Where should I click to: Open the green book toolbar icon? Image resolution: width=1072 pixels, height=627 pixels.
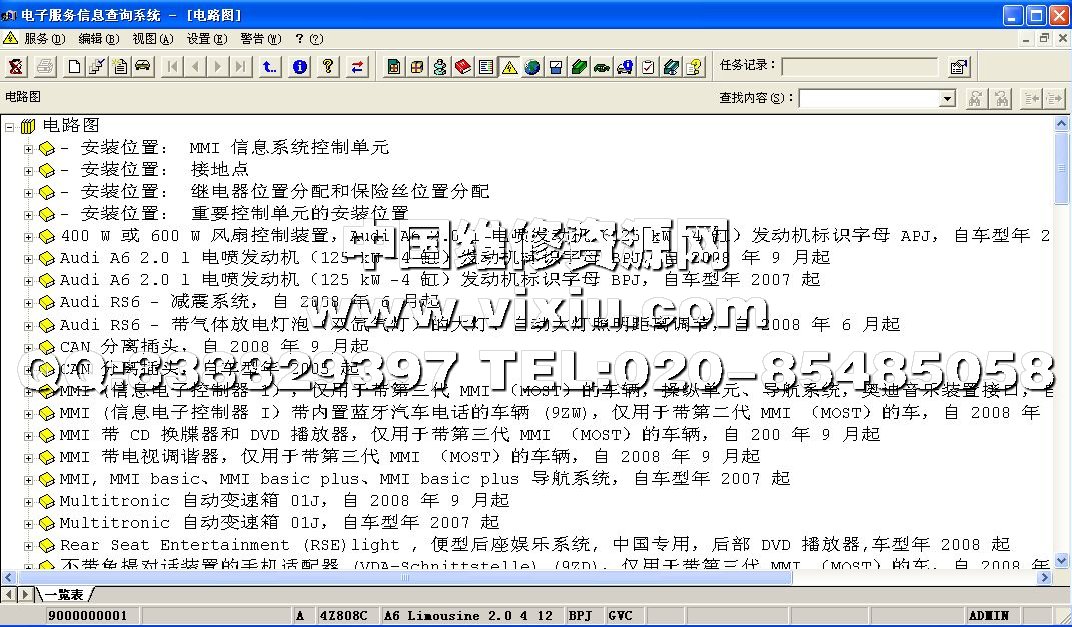click(x=579, y=66)
